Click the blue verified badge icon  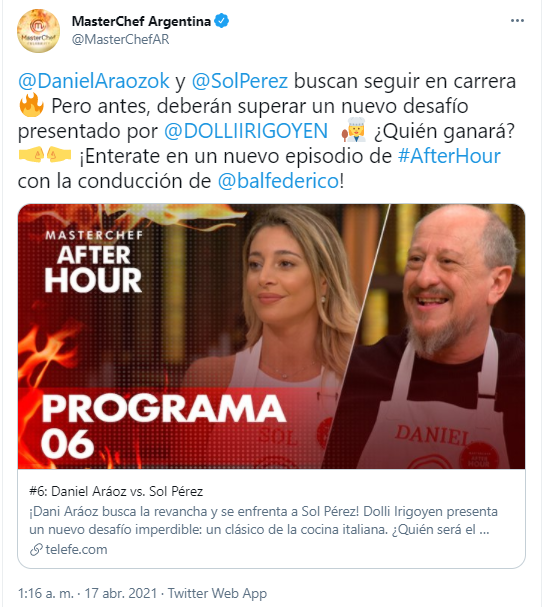[x=221, y=21]
